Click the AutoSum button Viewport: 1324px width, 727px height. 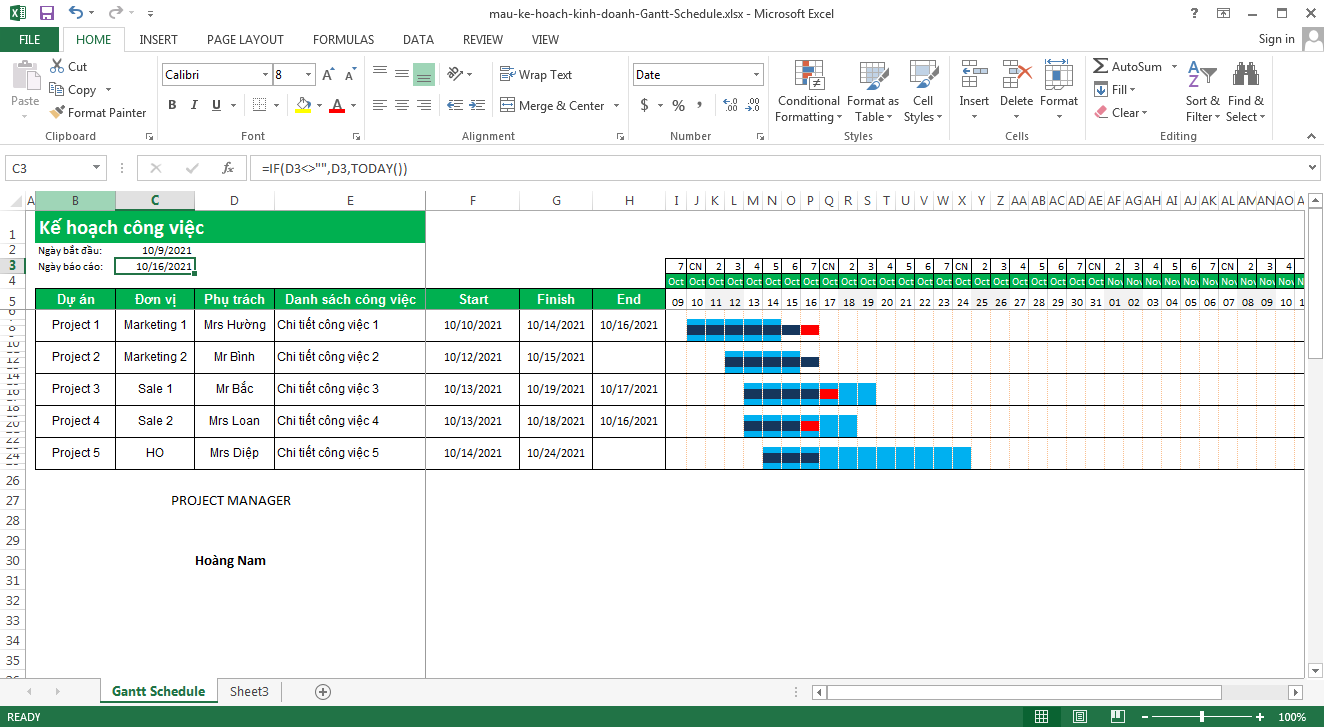click(x=1128, y=66)
